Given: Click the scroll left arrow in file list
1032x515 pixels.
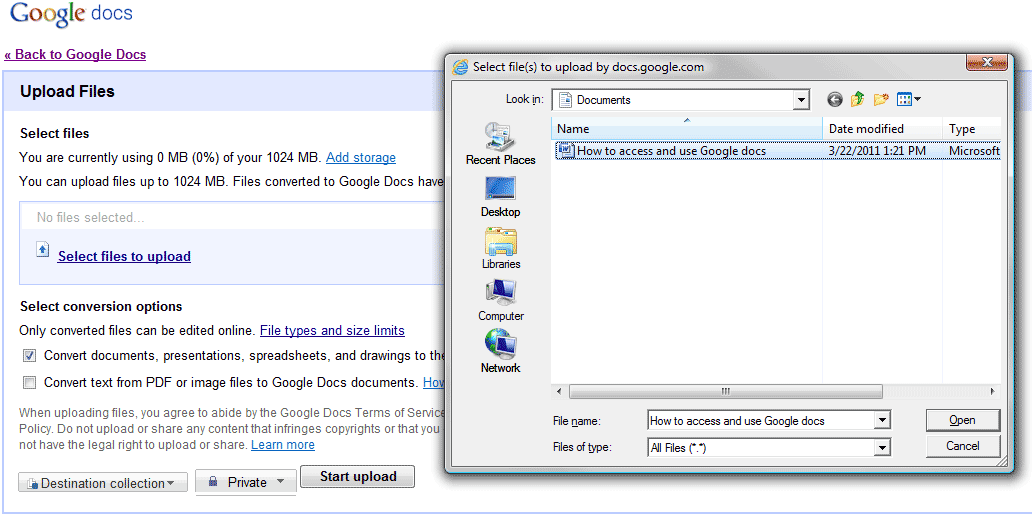Looking at the screenshot, I should [559, 391].
